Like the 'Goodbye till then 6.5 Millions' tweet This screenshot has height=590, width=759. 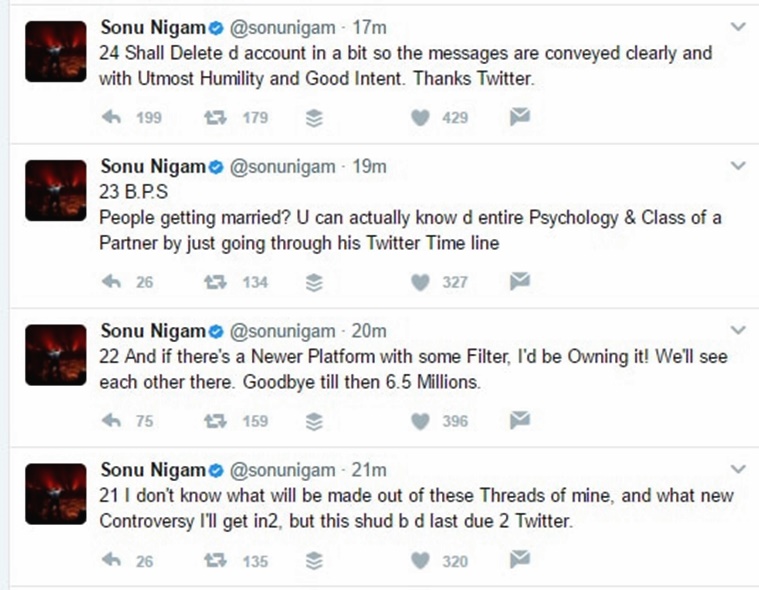click(x=420, y=422)
